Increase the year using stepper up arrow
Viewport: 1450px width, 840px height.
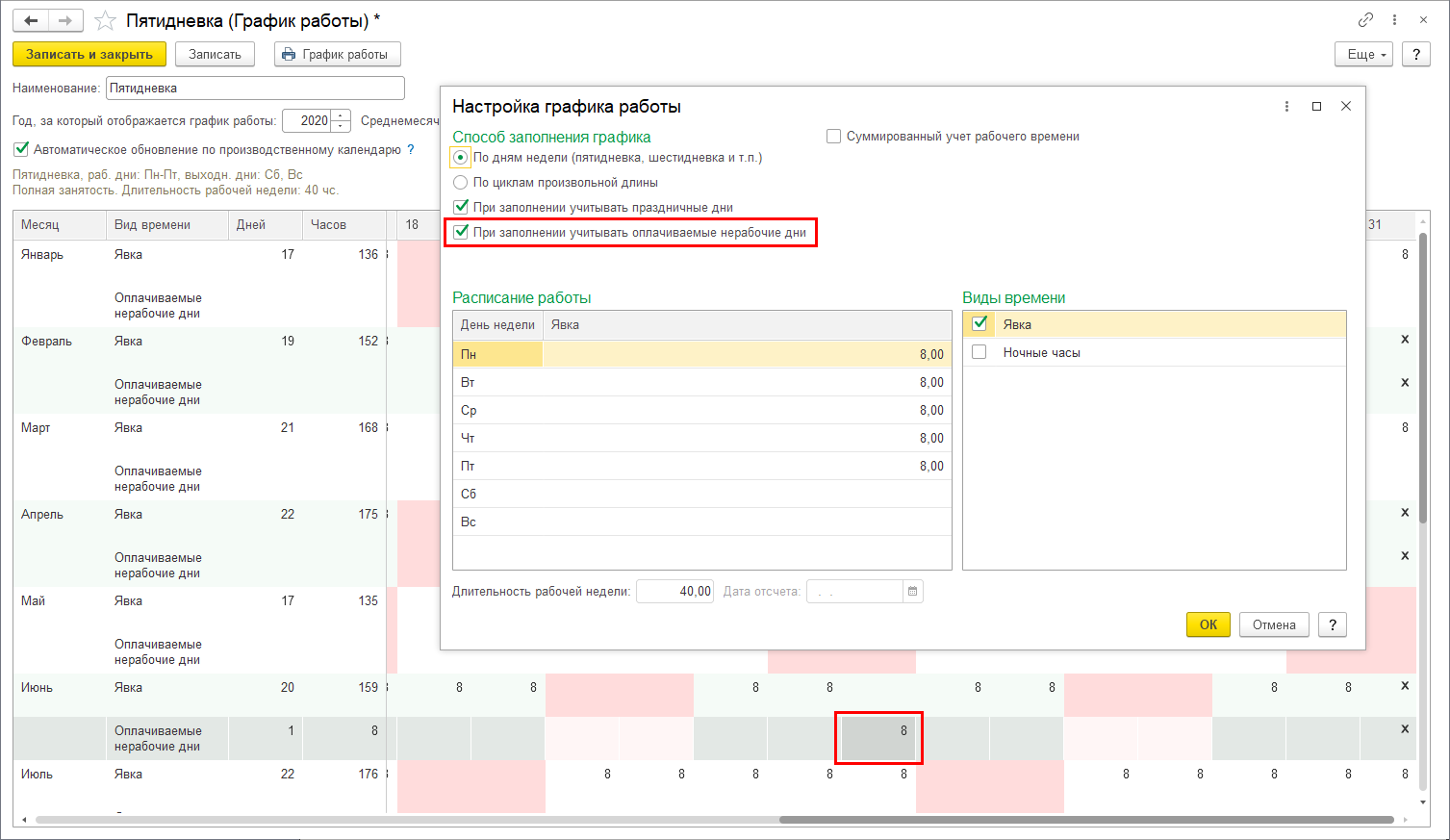tap(341, 115)
